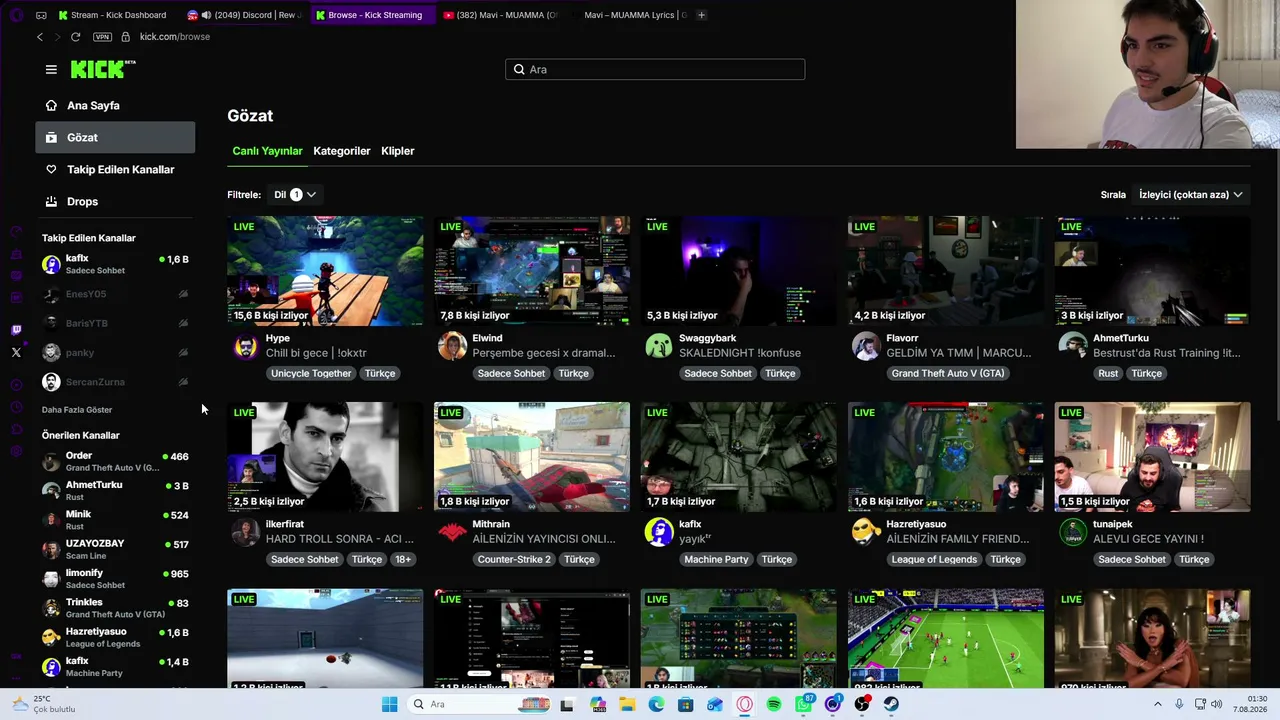This screenshot has height=720, width=1280.
Task: Open a new browser tab
Action: (x=701, y=15)
